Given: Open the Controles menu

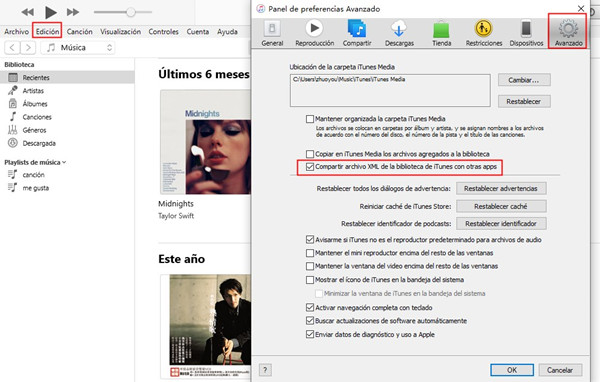Looking at the screenshot, I should point(163,32).
